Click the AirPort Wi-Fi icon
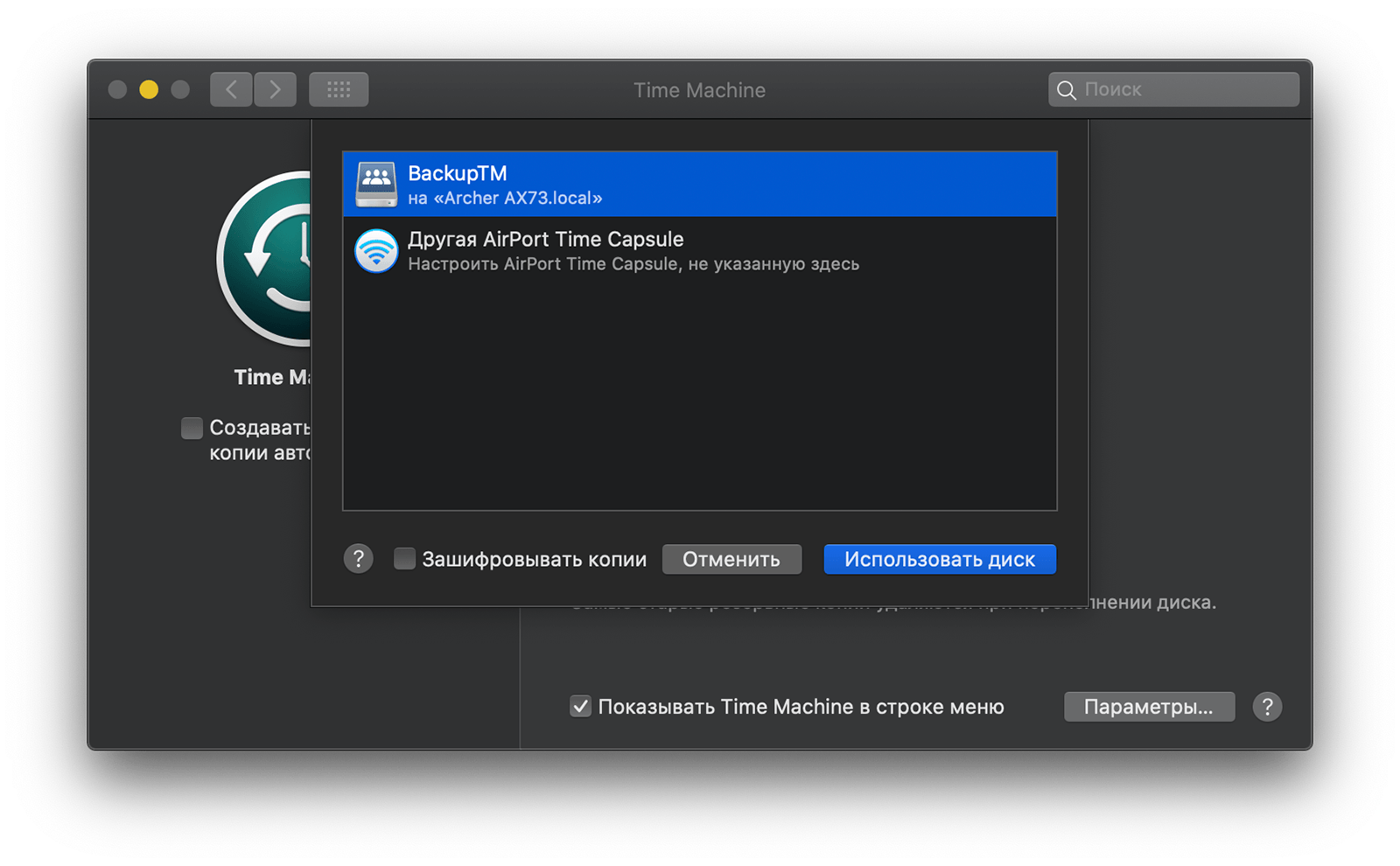This screenshot has height=866, width=1400. click(376, 251)
